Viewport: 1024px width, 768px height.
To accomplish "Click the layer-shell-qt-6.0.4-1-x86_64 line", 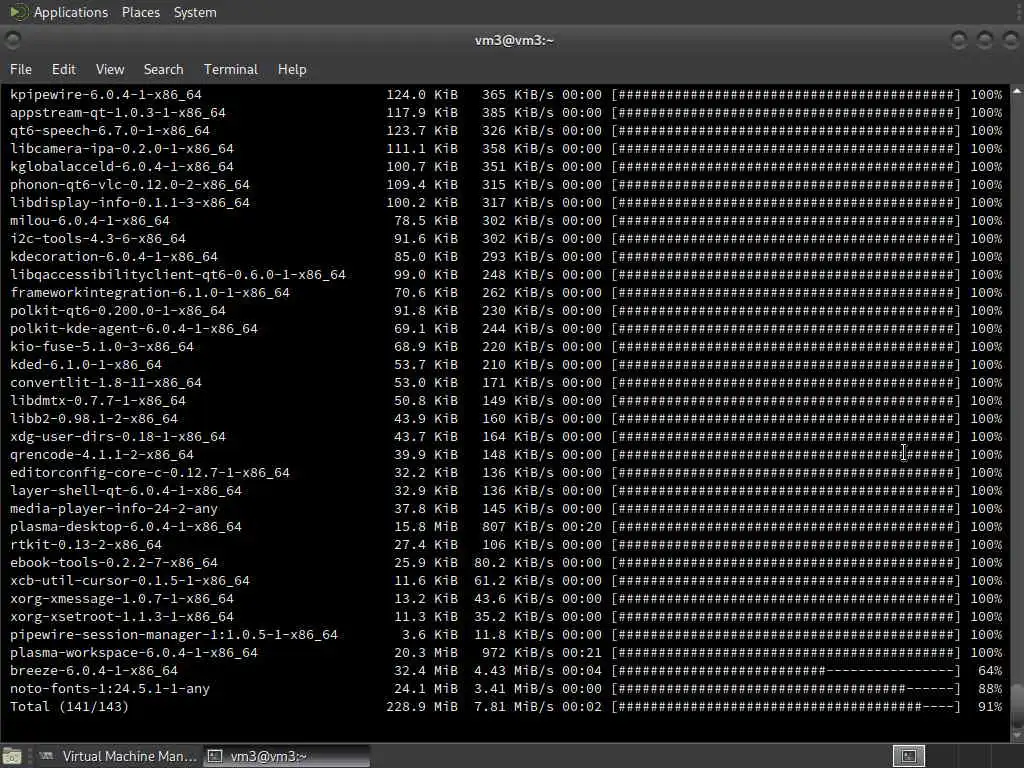I will [x=506, y=490].
